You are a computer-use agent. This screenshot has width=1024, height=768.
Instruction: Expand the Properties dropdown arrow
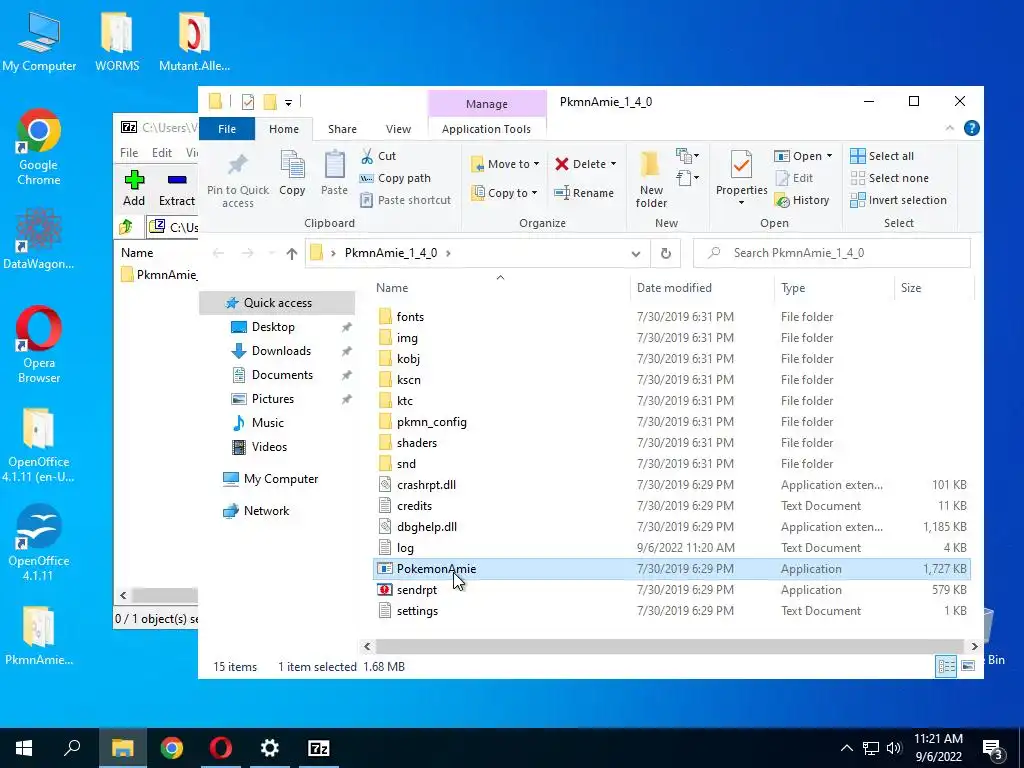[741, 203]
